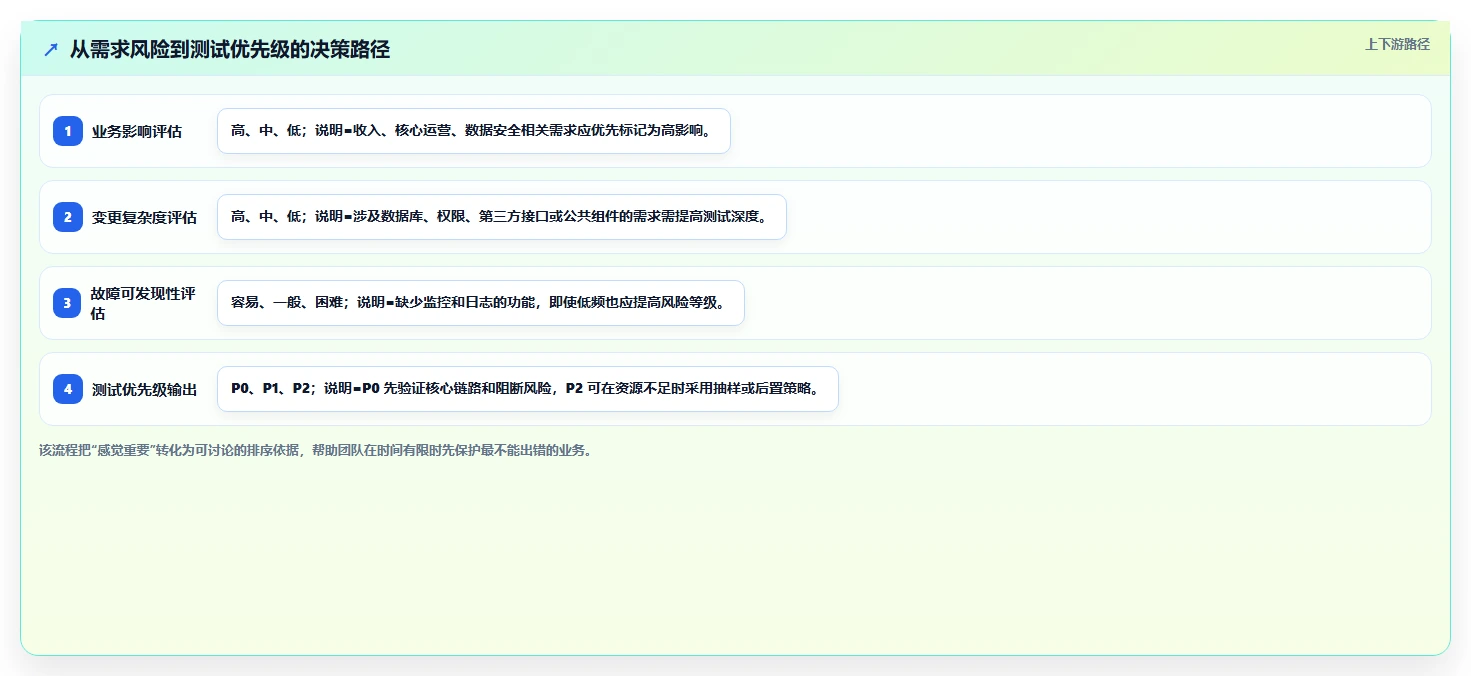Click the box about 缺少监控和日志的功能
The height and width of the screenshot is (676, 1471).
point(481,303)
